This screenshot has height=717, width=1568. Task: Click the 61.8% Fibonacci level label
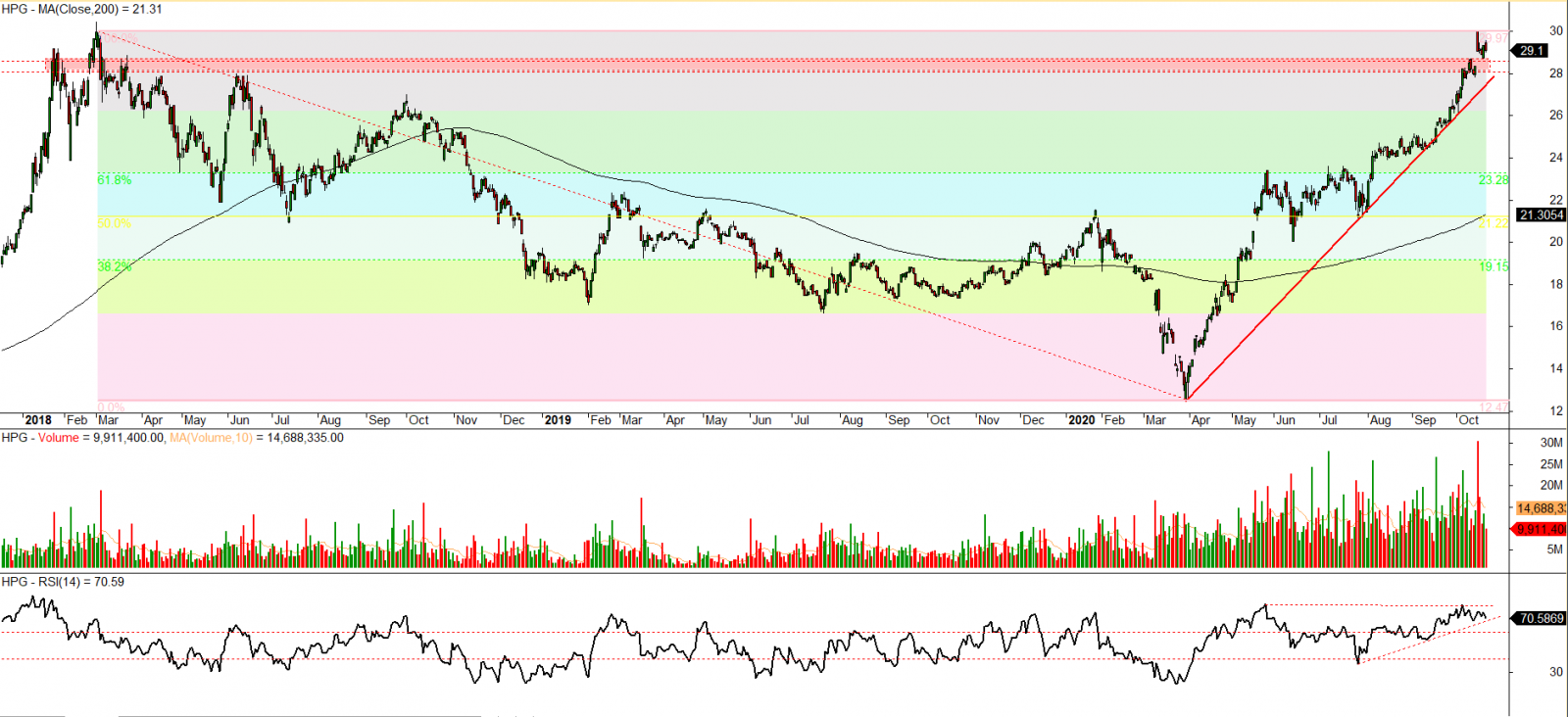[x=114, y=180]
